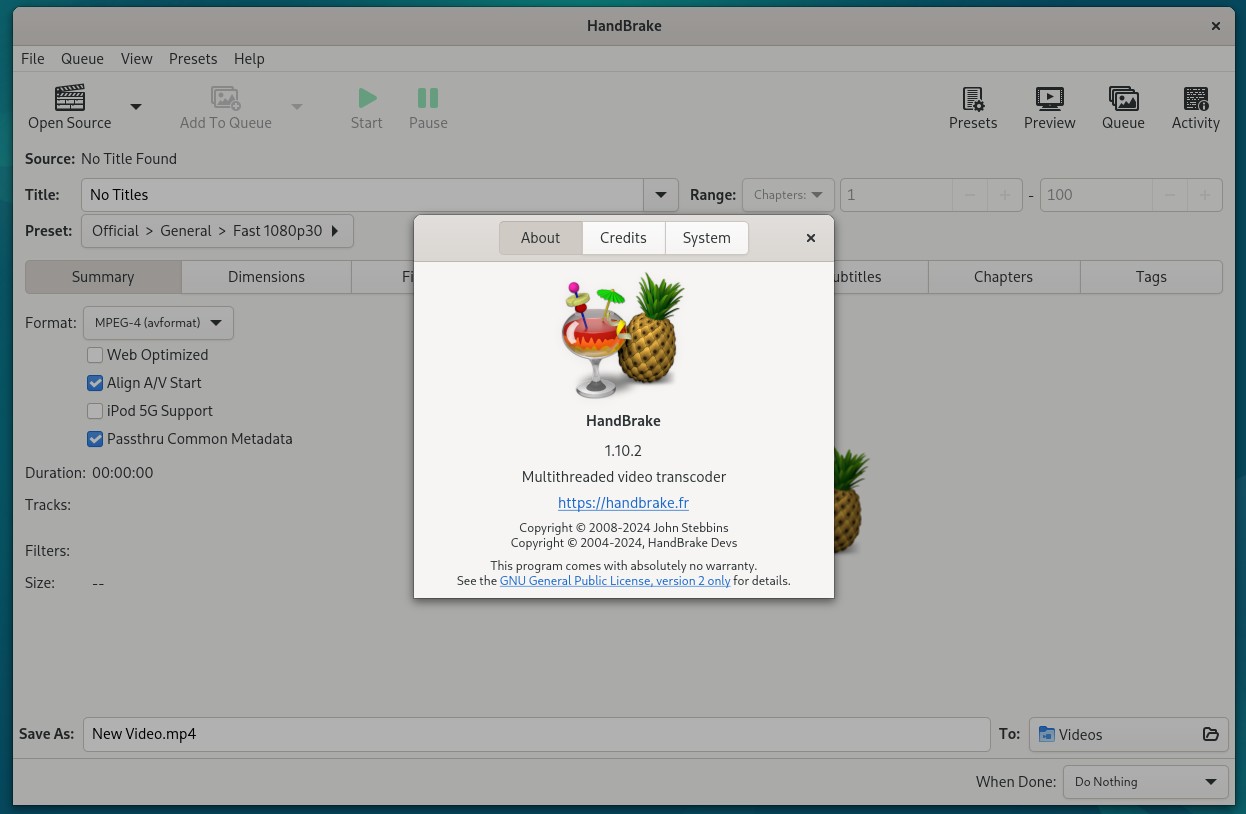This screenshot has height=814, width=1246.
Task: Switch to the Summary tab
Action: point(103,277)
